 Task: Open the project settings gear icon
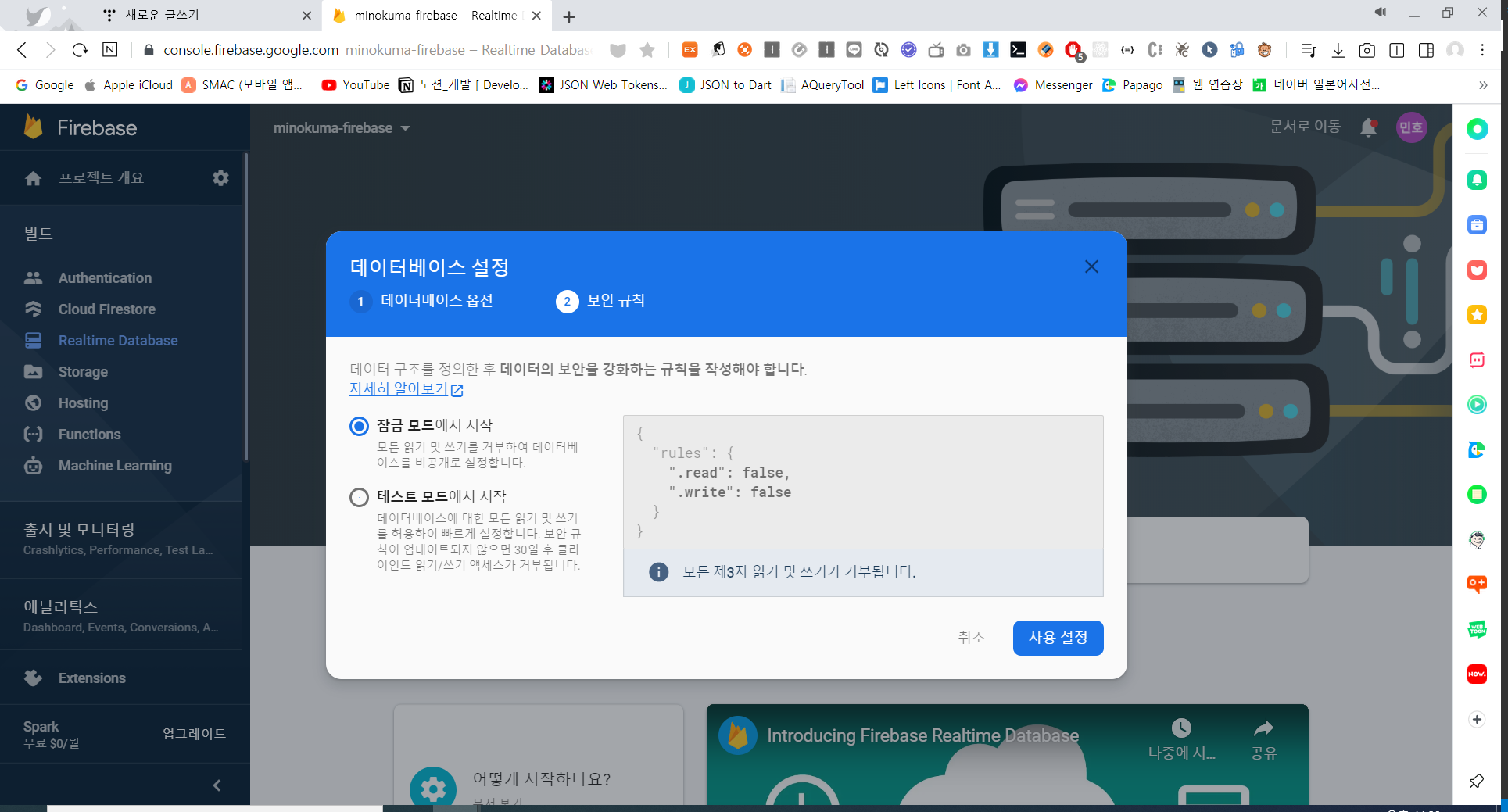[220, 178]
